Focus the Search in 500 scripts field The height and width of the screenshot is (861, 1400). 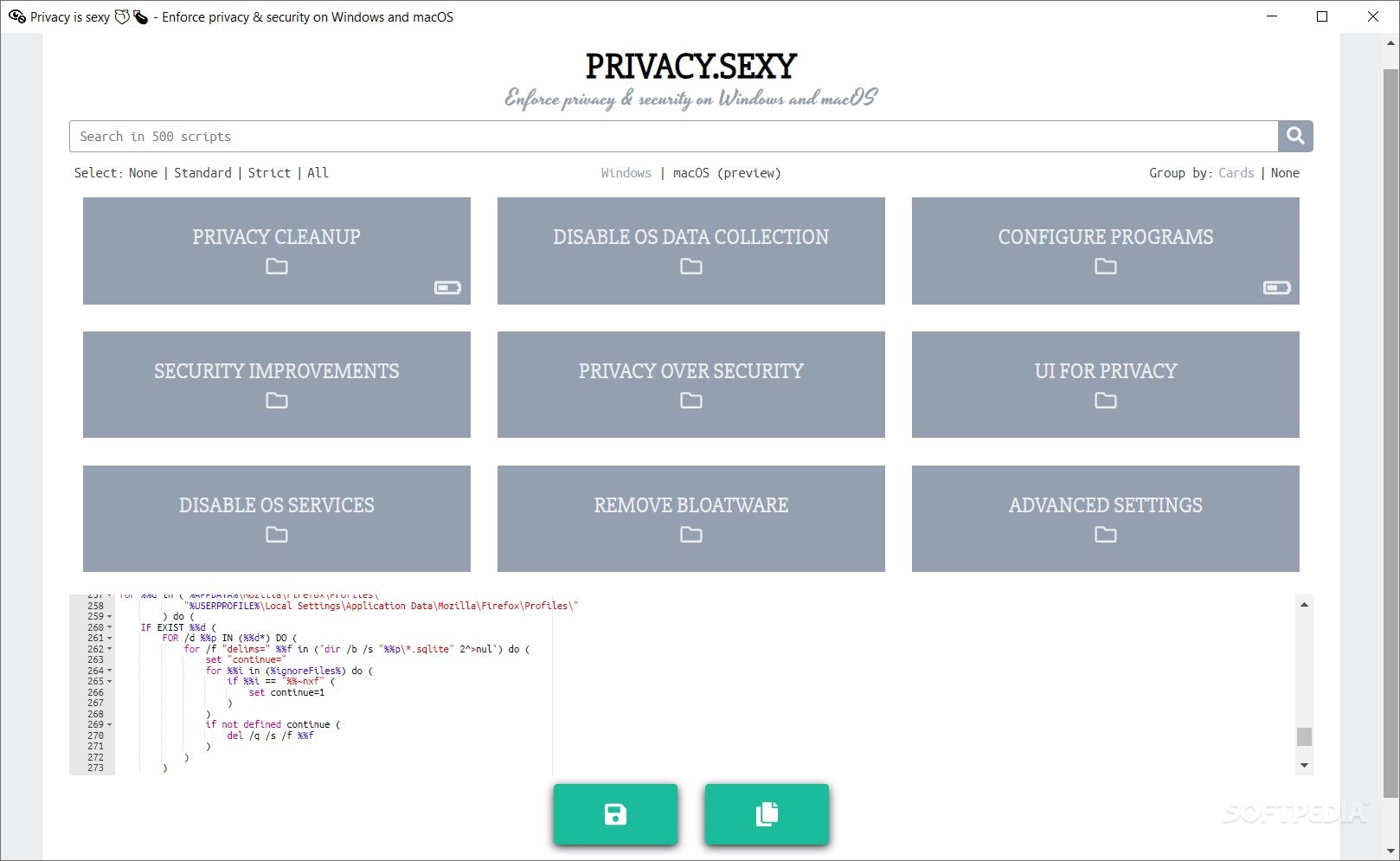(x=673, y=136)
